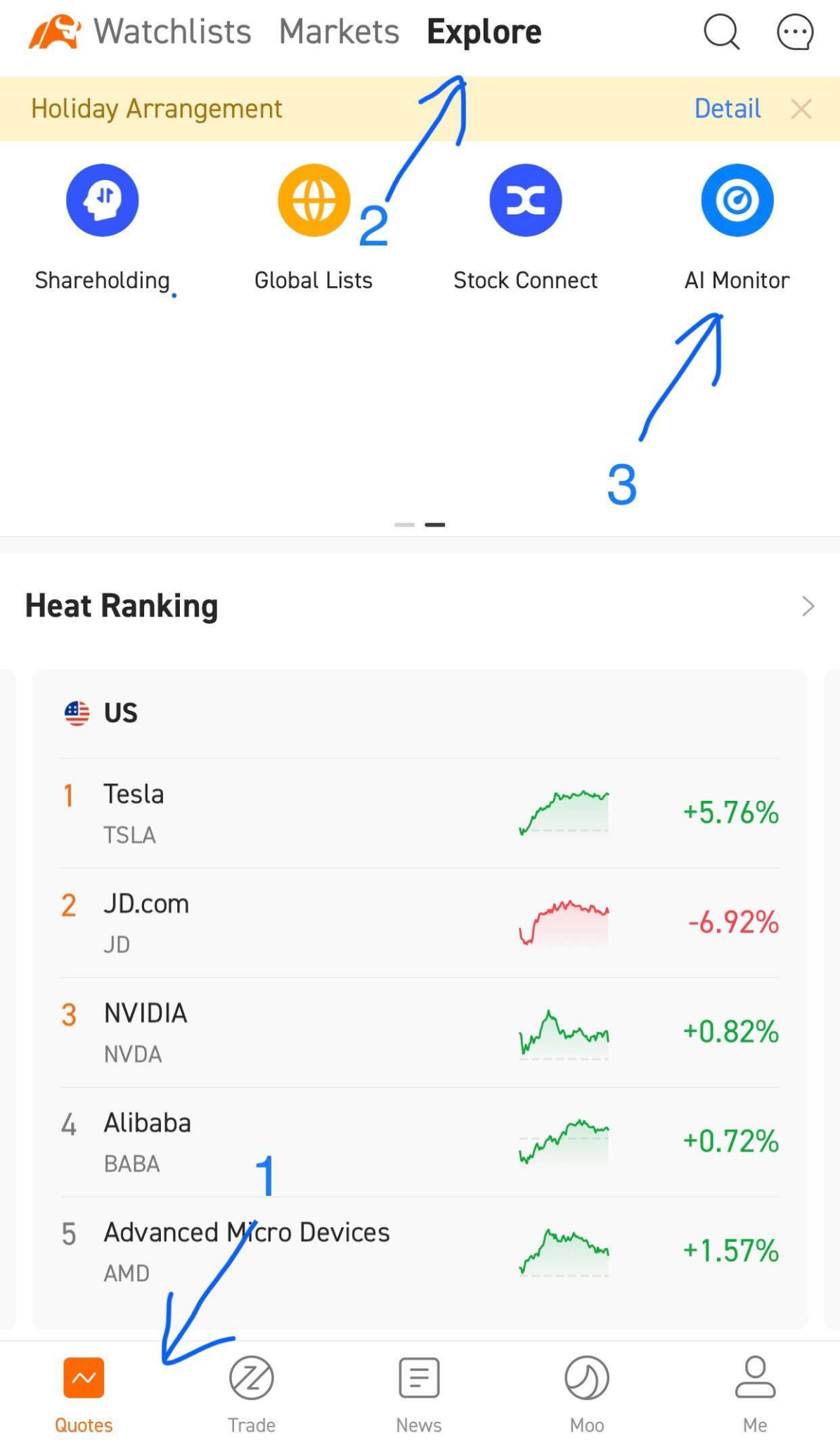Open Global Lists globe icon
840x1440 pixels.
pyautogui.click(x=314, y=200)
